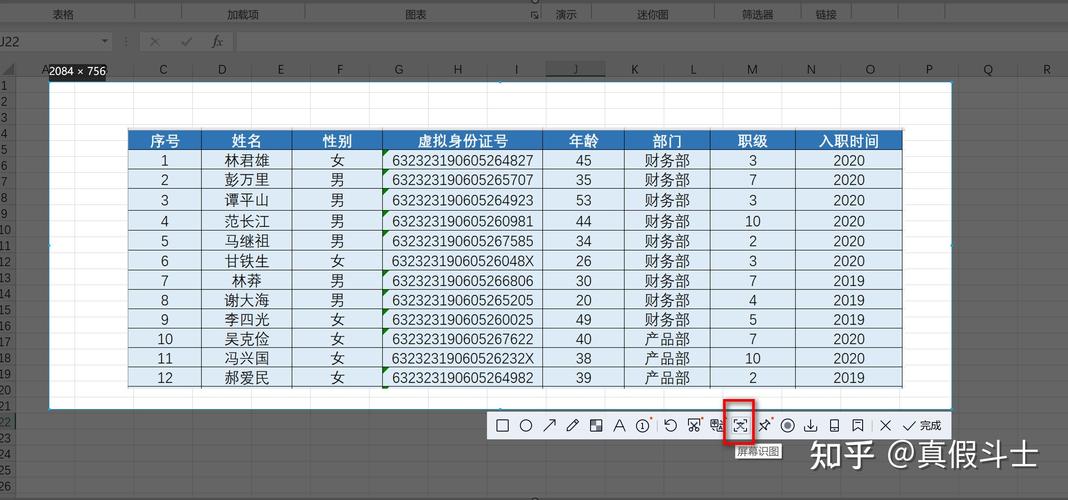Click the name cell 郝爱民
Image resolution: width=1068 pixels, height=500 pixels.
(247, 377)
